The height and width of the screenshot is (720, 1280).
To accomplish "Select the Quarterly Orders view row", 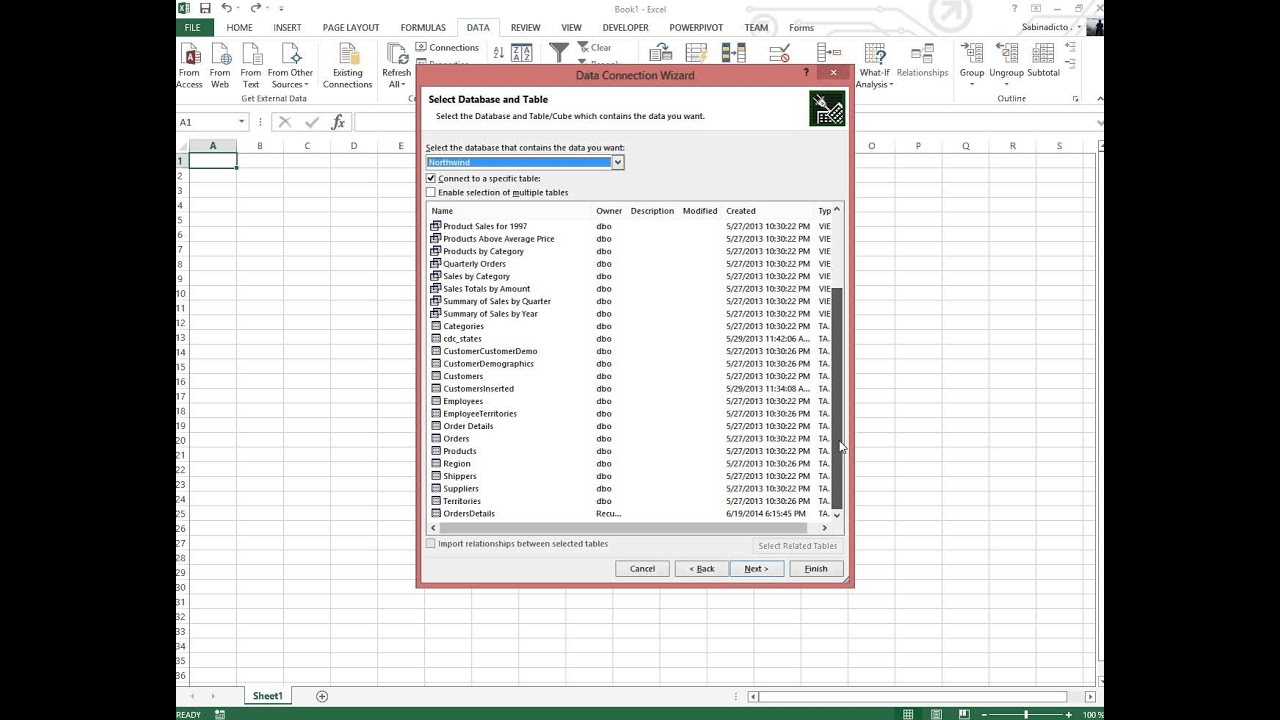I will click(x=629, y=264).
